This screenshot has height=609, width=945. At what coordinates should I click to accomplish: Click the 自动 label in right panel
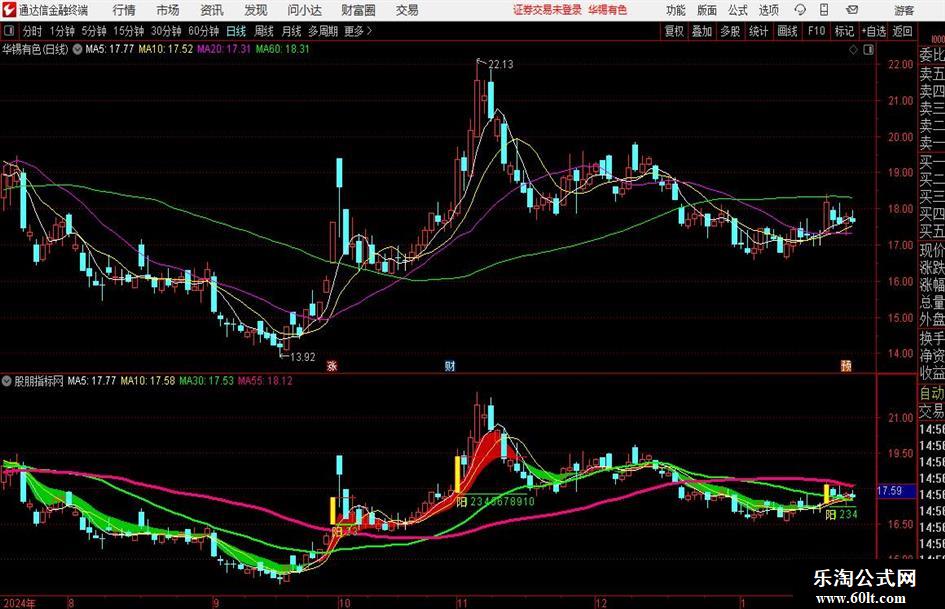click(x=932, y=393)
